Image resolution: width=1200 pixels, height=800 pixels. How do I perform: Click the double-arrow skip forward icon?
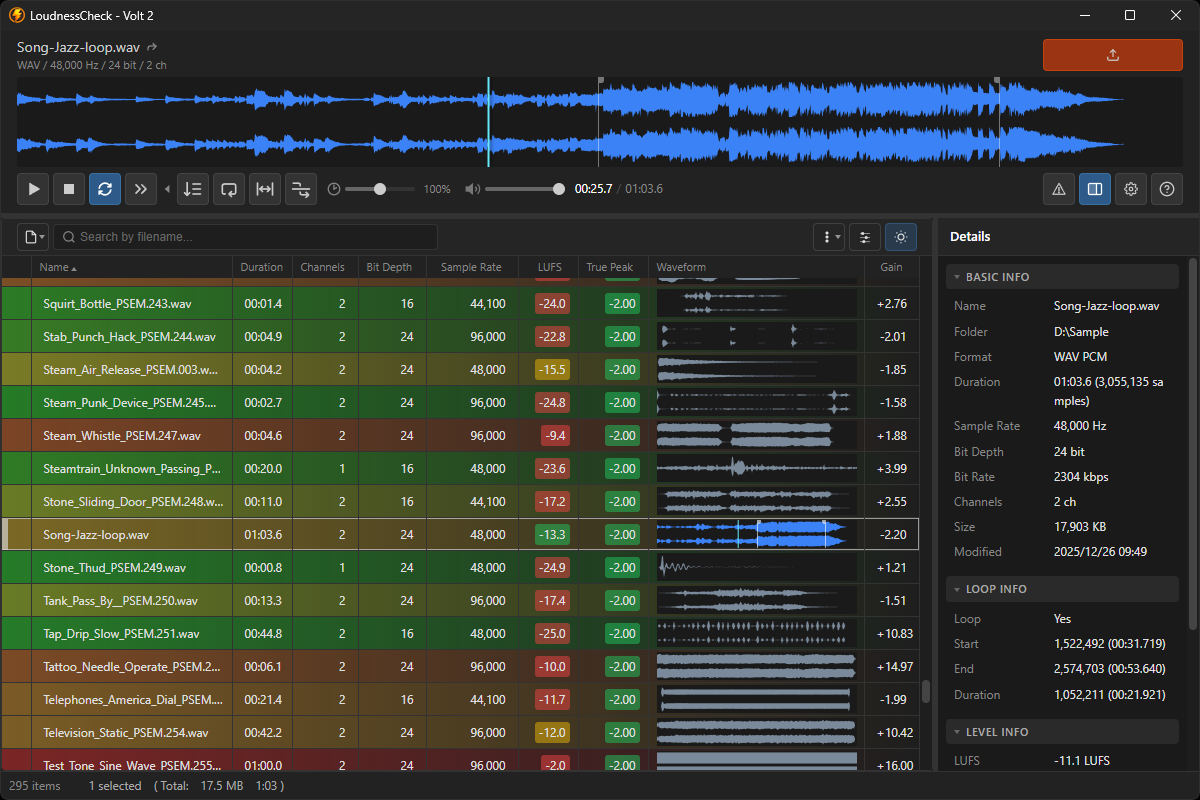click(x=141, y=189)
